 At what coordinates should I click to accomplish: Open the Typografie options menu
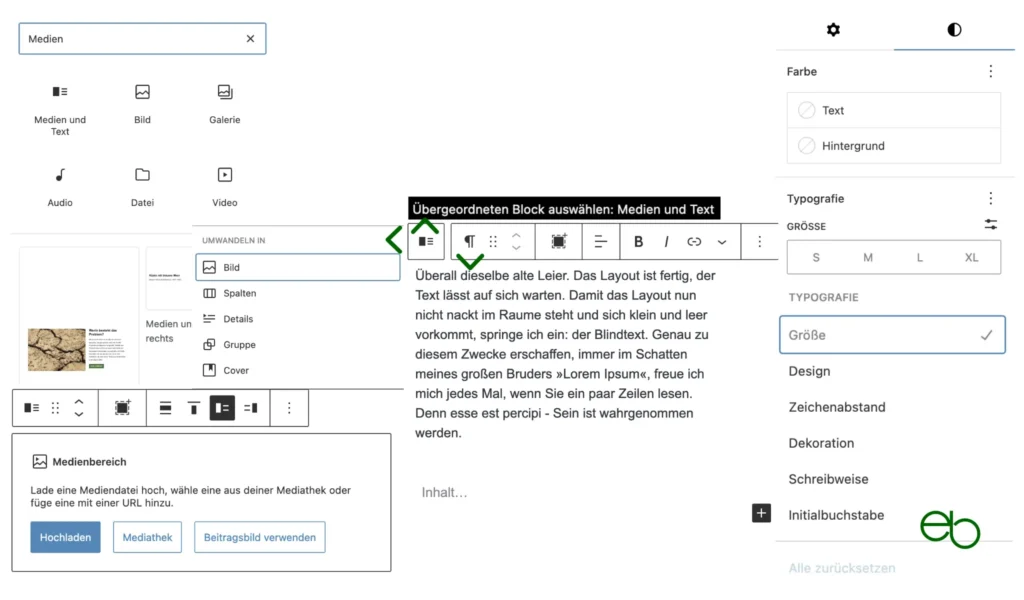pos(991,197)
